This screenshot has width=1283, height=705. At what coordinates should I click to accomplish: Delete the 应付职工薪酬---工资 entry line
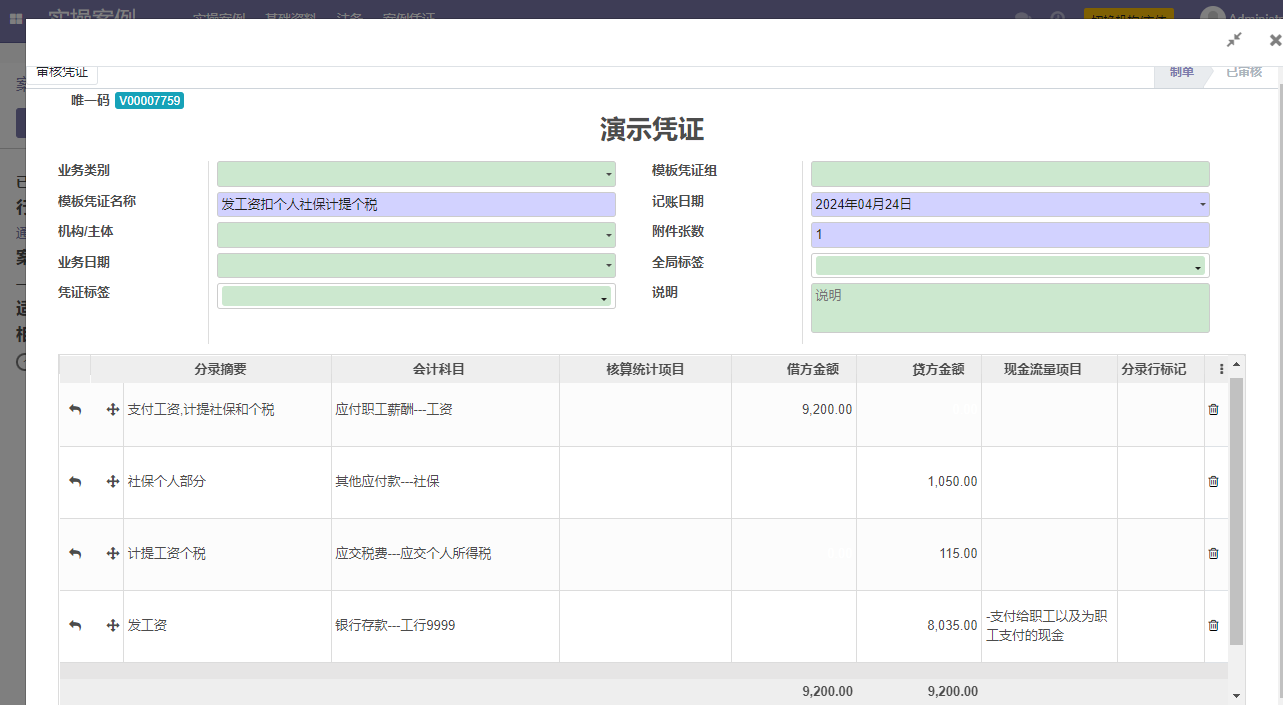1214,409
